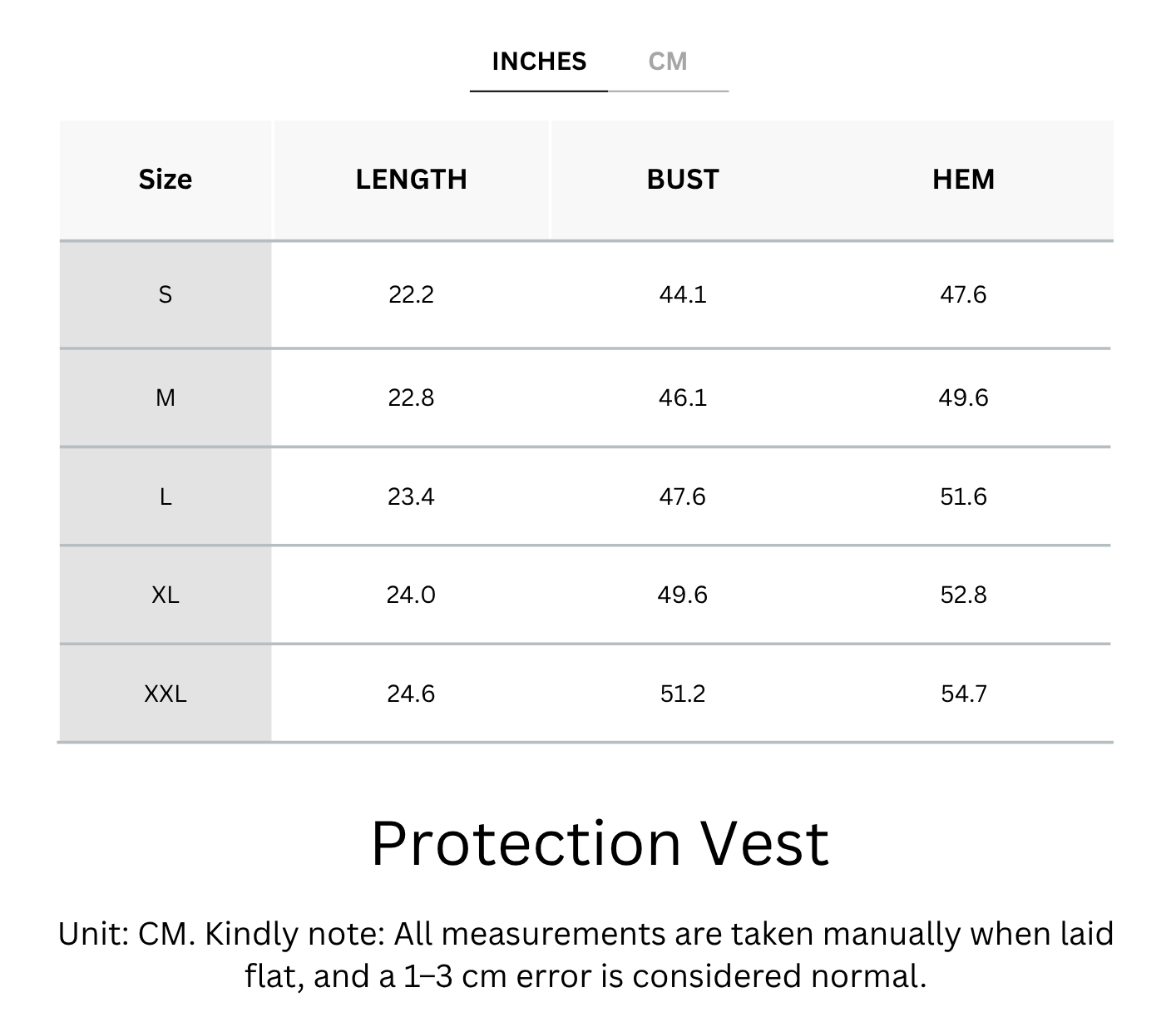Image resolution: width=1176 pixels, height=1032 pixels.
Task: Select the S size row label
Action: click(x=165, y=294)
